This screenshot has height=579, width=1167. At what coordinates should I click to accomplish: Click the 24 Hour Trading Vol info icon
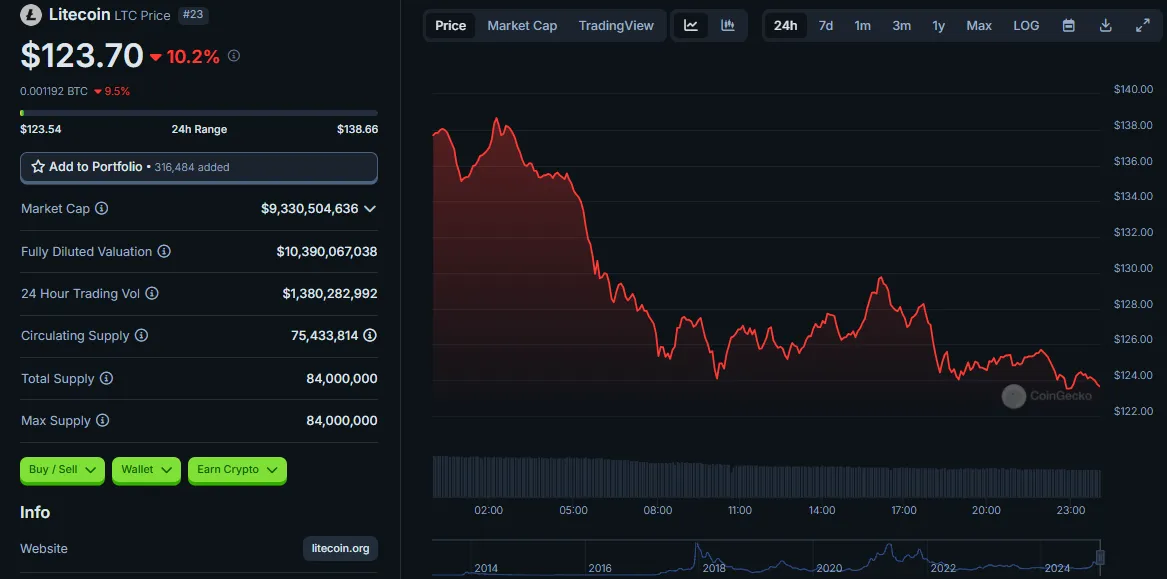pos(152,293)
